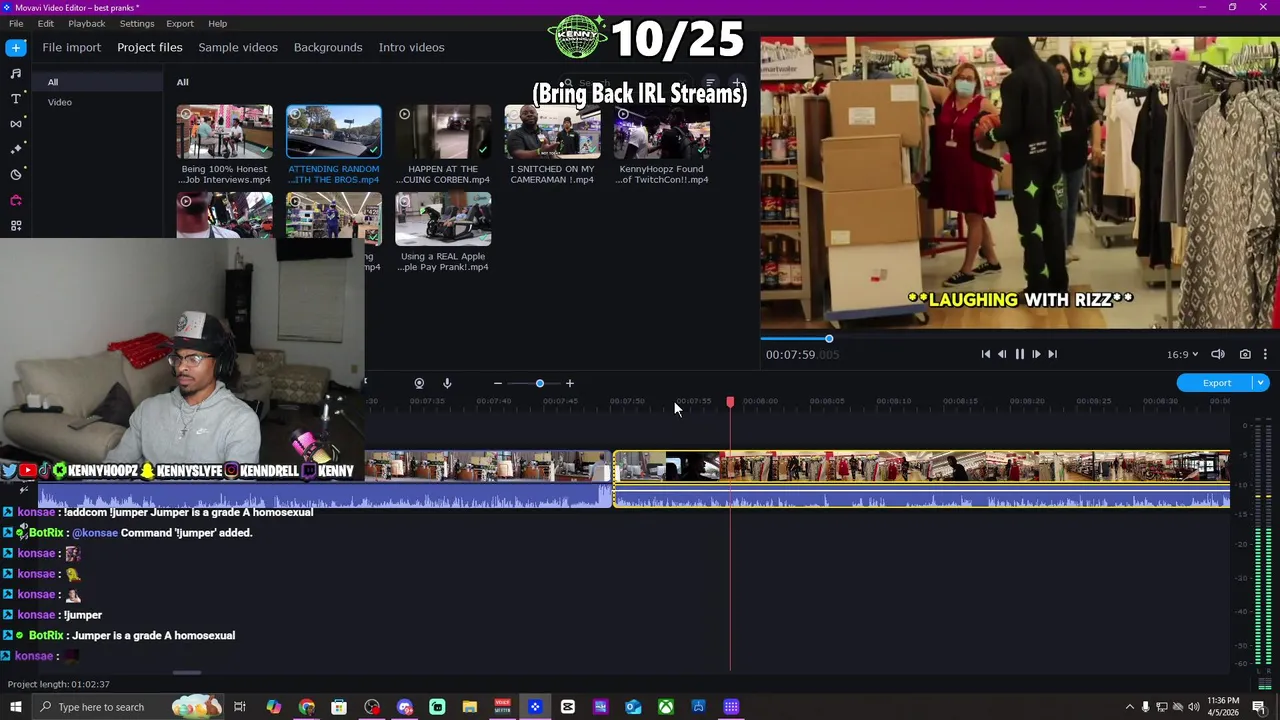Open the Windows notification center icon
The image size is (1280, 720).
[1259, 707]
